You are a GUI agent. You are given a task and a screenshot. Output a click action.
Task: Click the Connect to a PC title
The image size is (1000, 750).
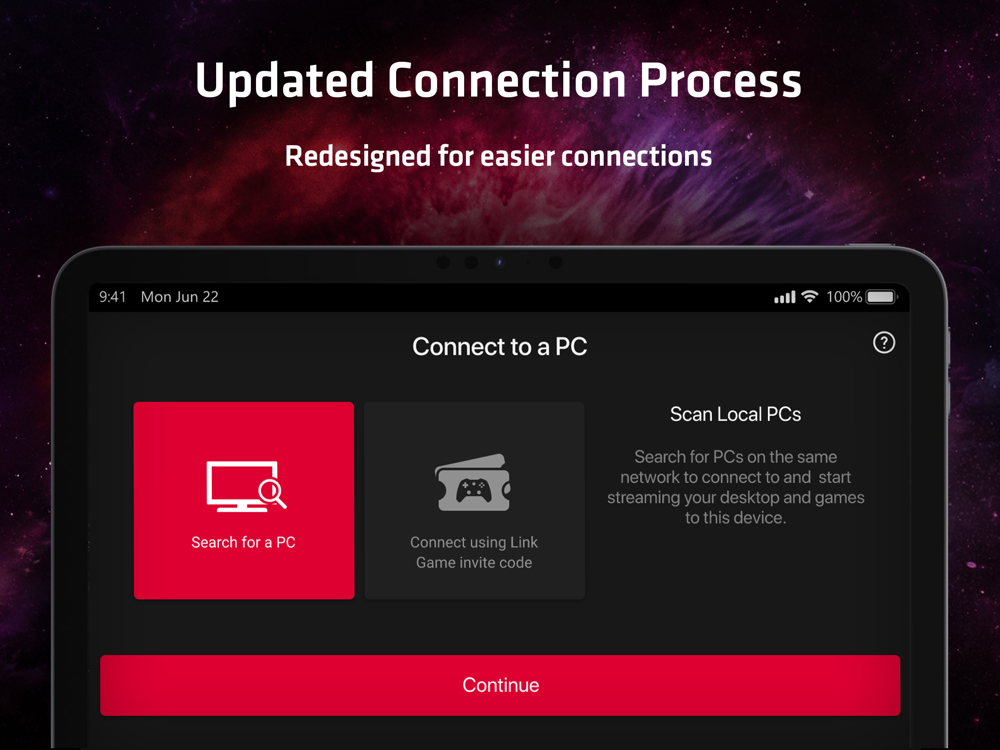pyautogui.click(x=499, y=346)
